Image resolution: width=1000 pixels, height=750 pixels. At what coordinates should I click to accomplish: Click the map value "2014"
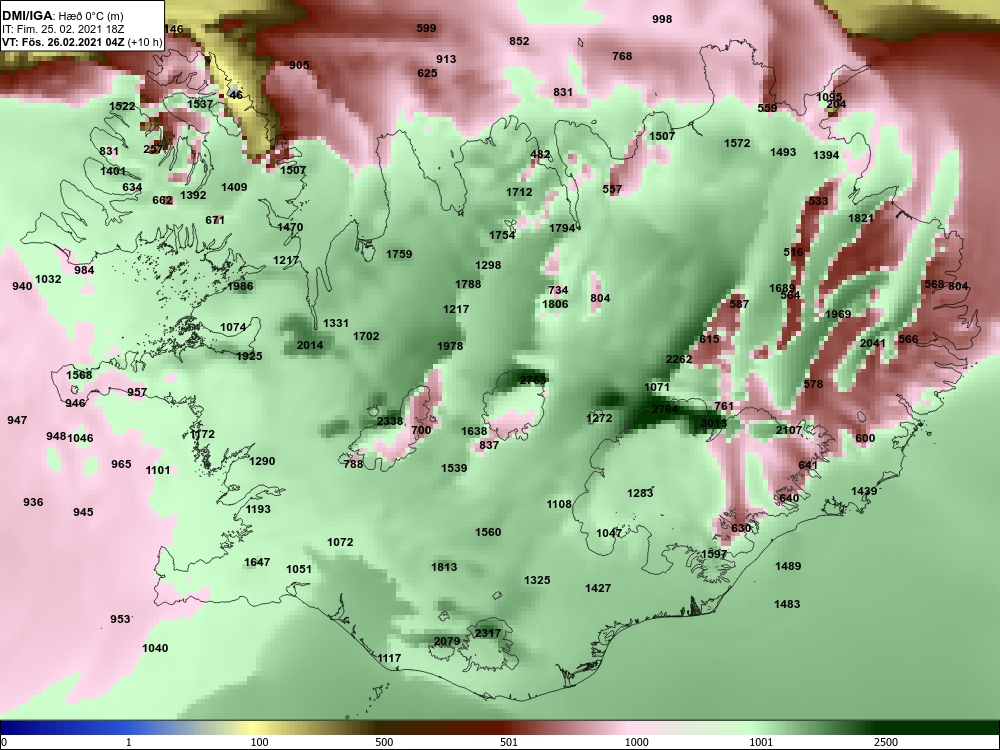click(x=310, y=345)
